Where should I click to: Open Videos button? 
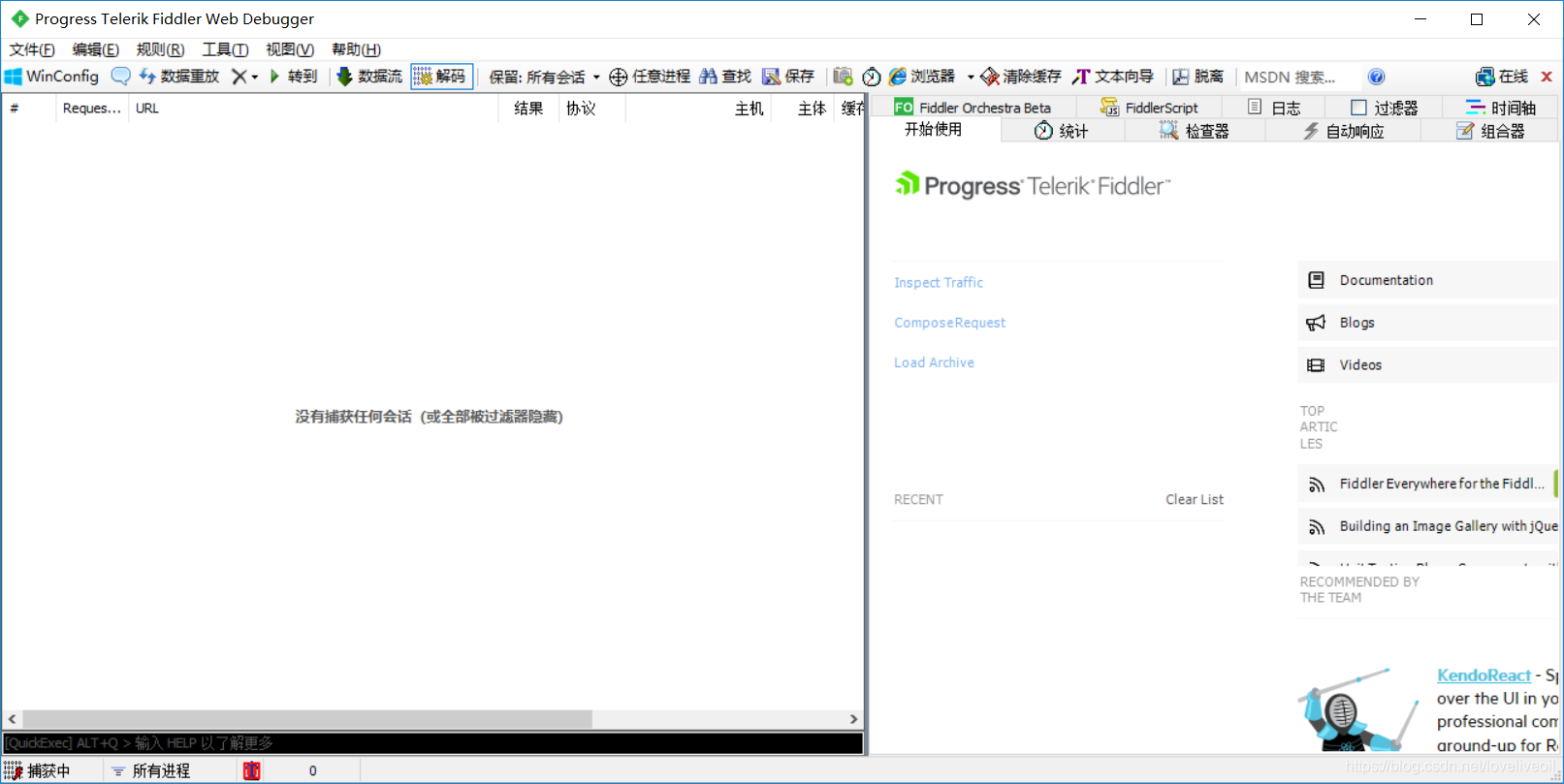1428,365
